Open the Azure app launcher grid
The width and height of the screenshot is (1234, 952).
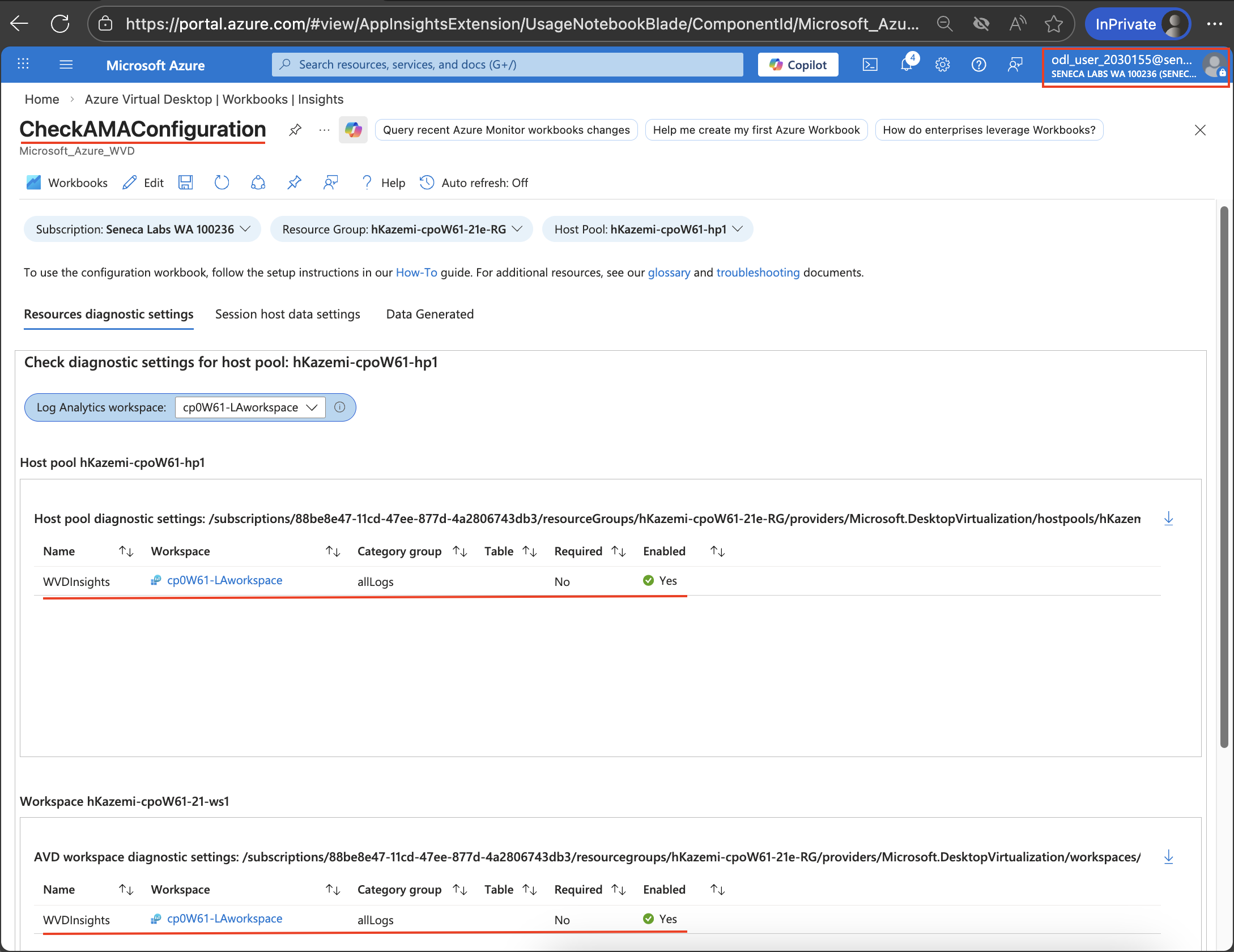(x=23, y=64)
